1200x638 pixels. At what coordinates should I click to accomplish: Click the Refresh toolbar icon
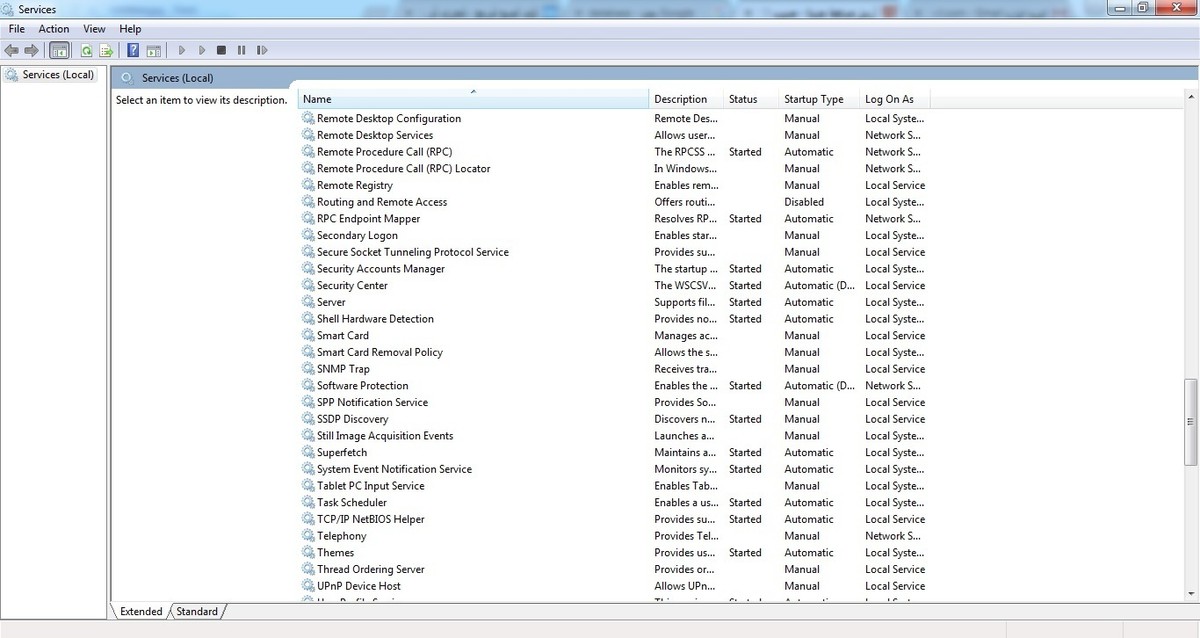click(86, 50)
